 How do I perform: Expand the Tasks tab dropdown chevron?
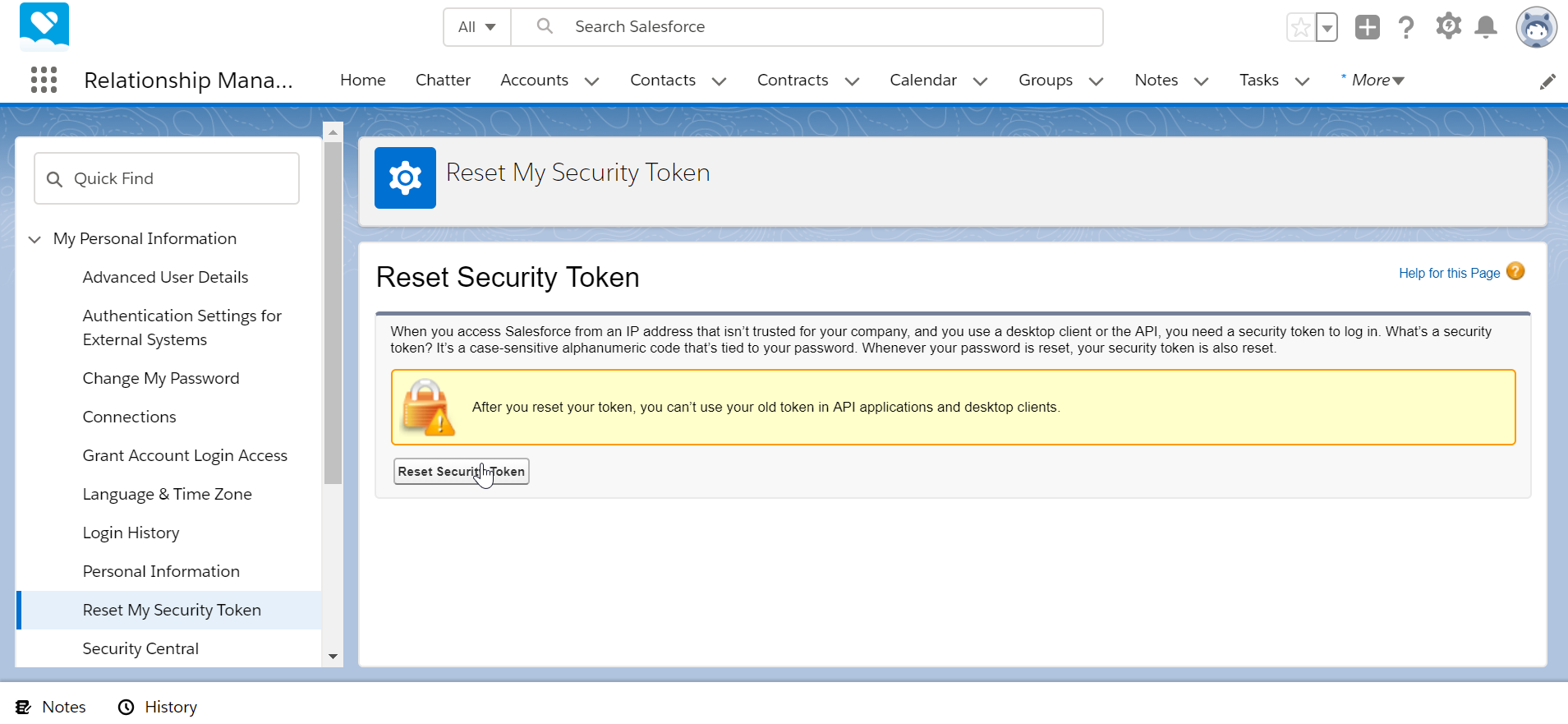coord(1302,81)
